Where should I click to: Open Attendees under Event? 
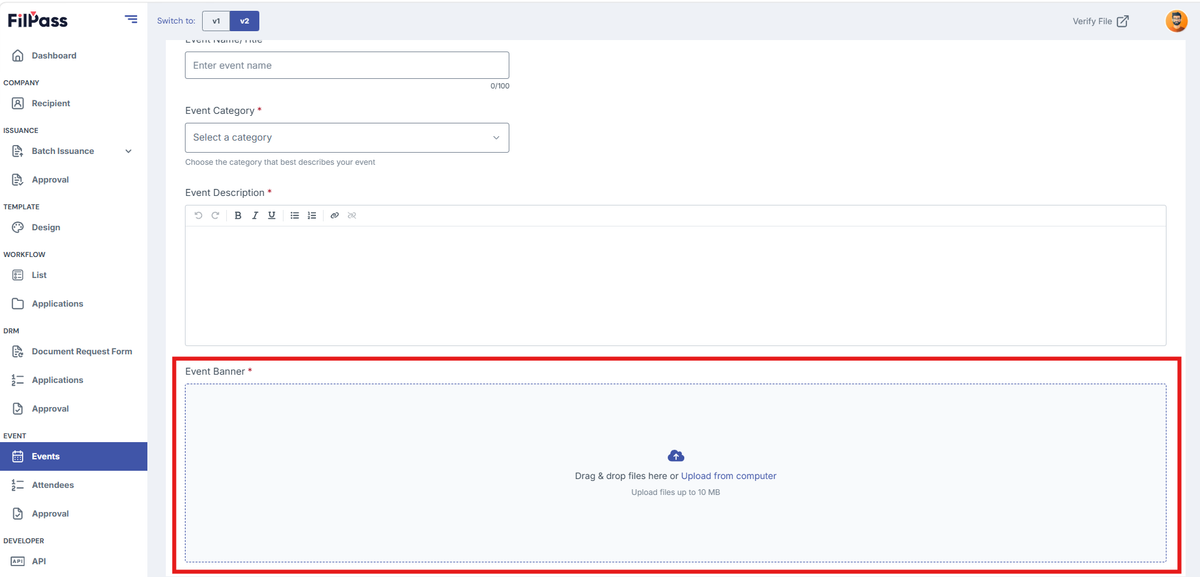coord(52,485)
